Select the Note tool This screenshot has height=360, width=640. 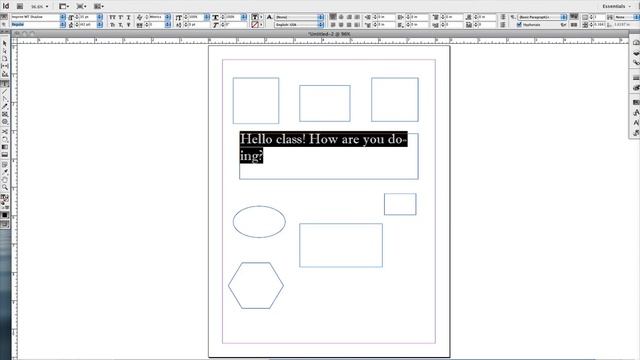click(x=4, y=164)
